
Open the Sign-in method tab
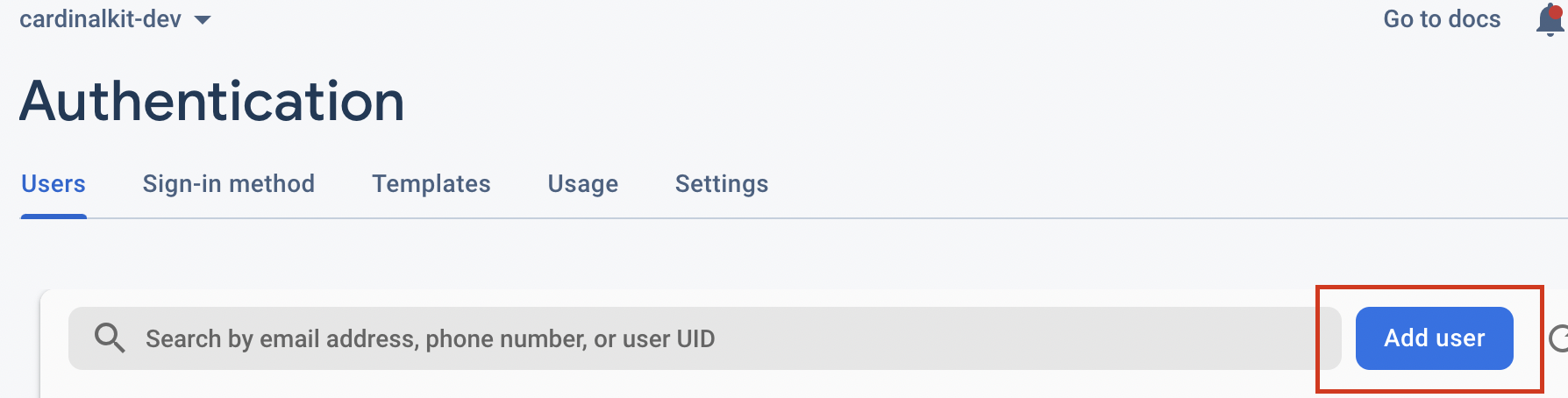(x=228, y=184)
